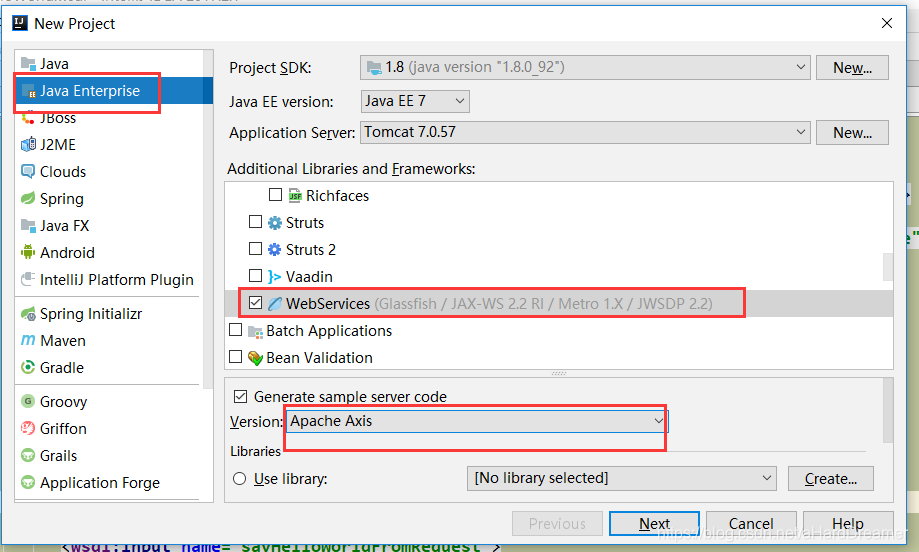The image size is (919, 552).
Task: Uncheck the WebServices checkbox
Action: pyautogui.click(x=255, y=302)
